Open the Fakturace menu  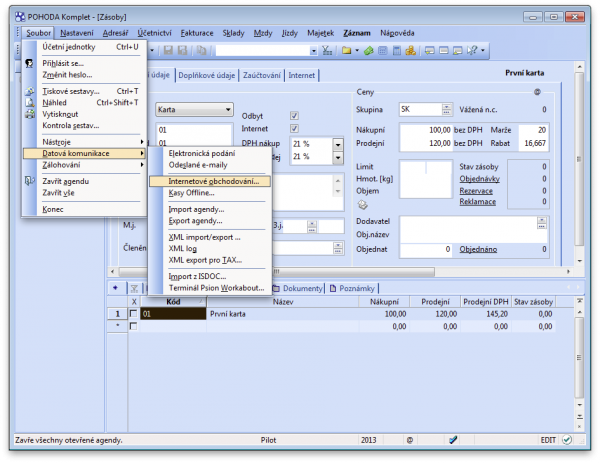coord(197,33)
